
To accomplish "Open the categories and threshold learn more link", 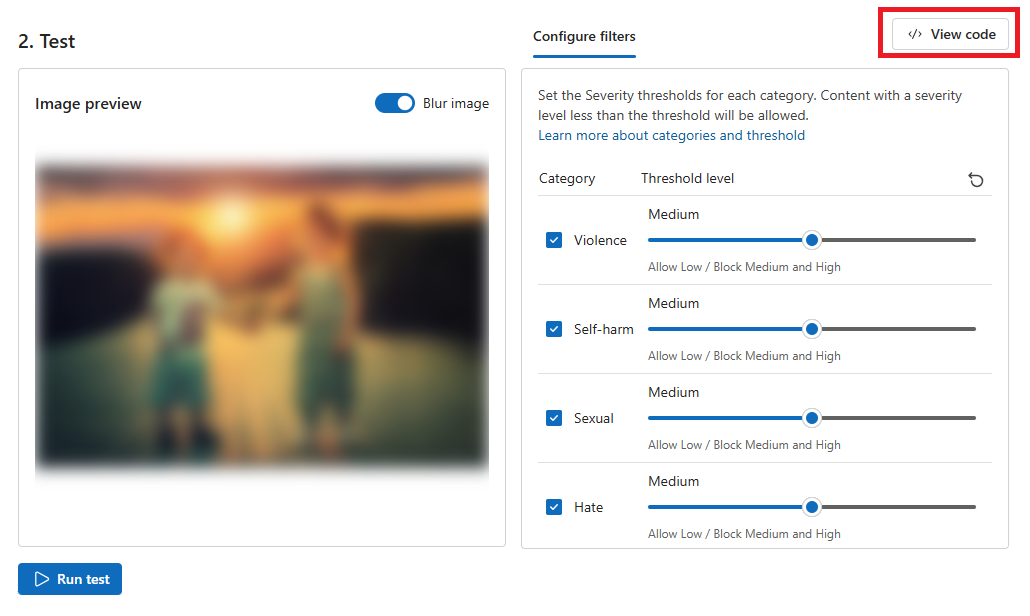I will pos(671,135).
